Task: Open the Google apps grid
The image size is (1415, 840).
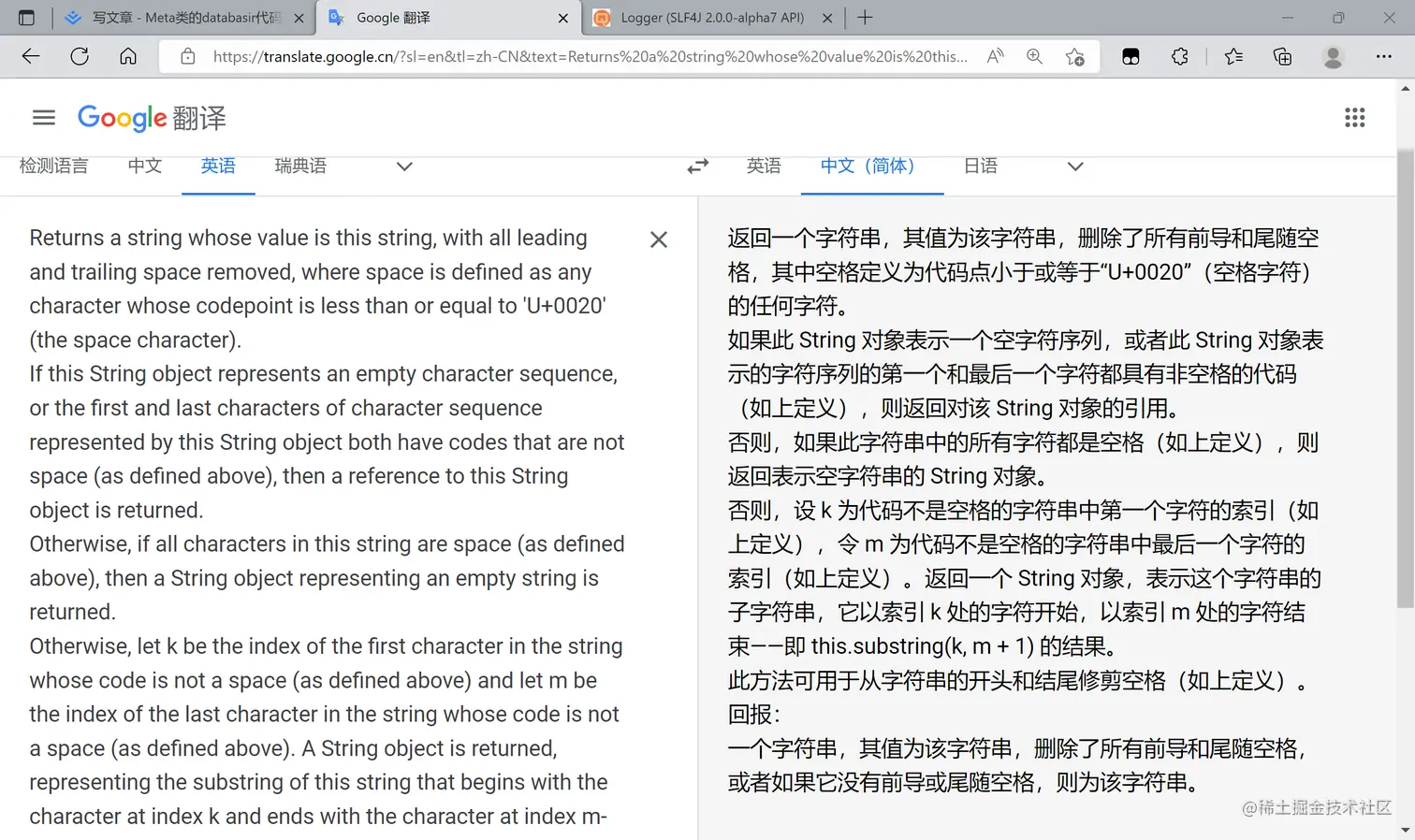Action: pyautogui.click(x=1354, y=117)
